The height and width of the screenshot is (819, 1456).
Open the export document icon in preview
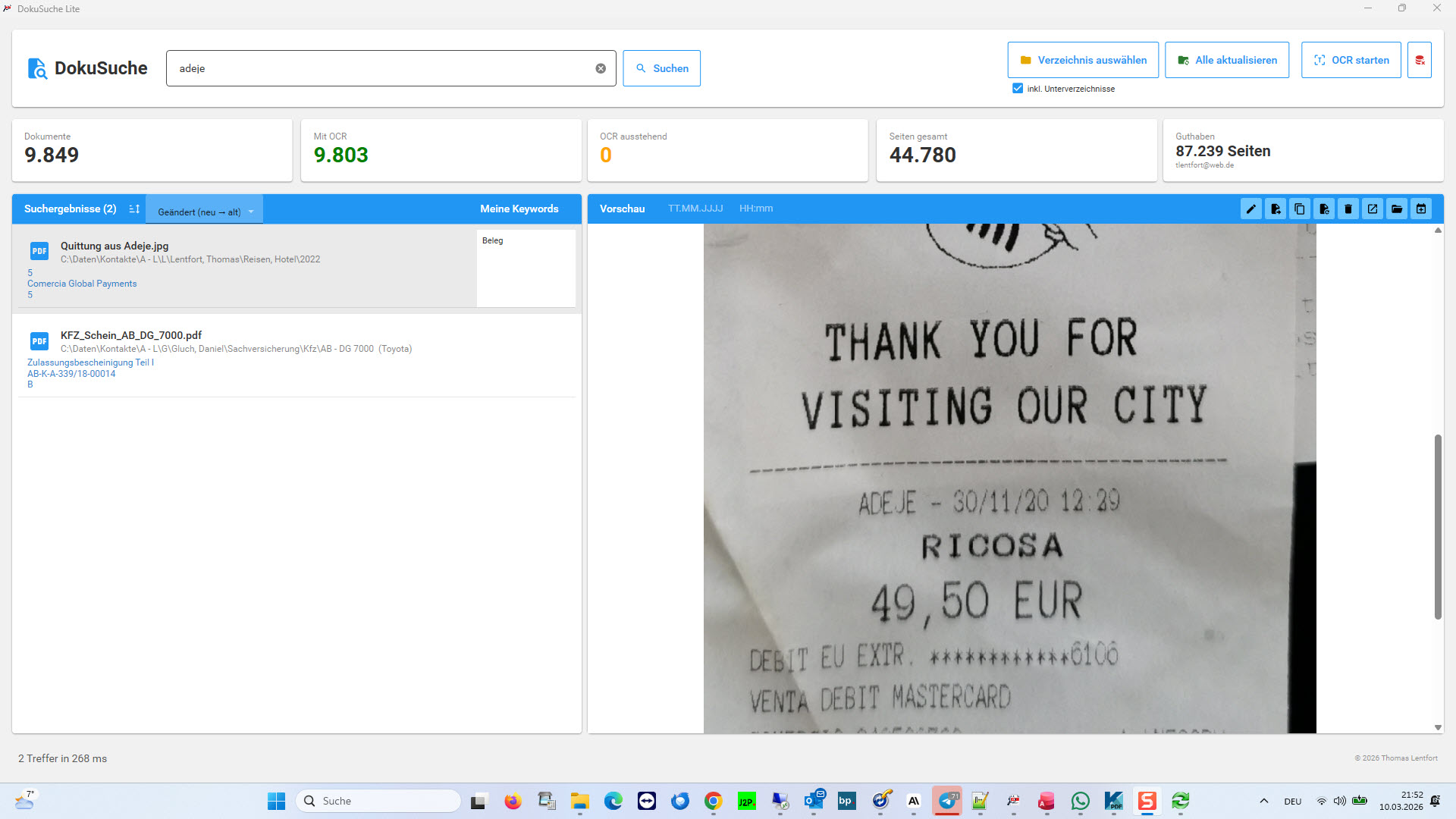coord(1276,209)
